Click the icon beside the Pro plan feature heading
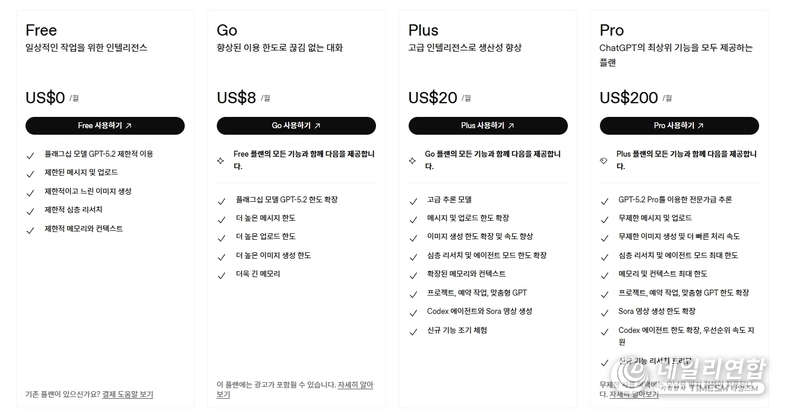Viewport: 790px width, 416px height. (x=604, y=160)
